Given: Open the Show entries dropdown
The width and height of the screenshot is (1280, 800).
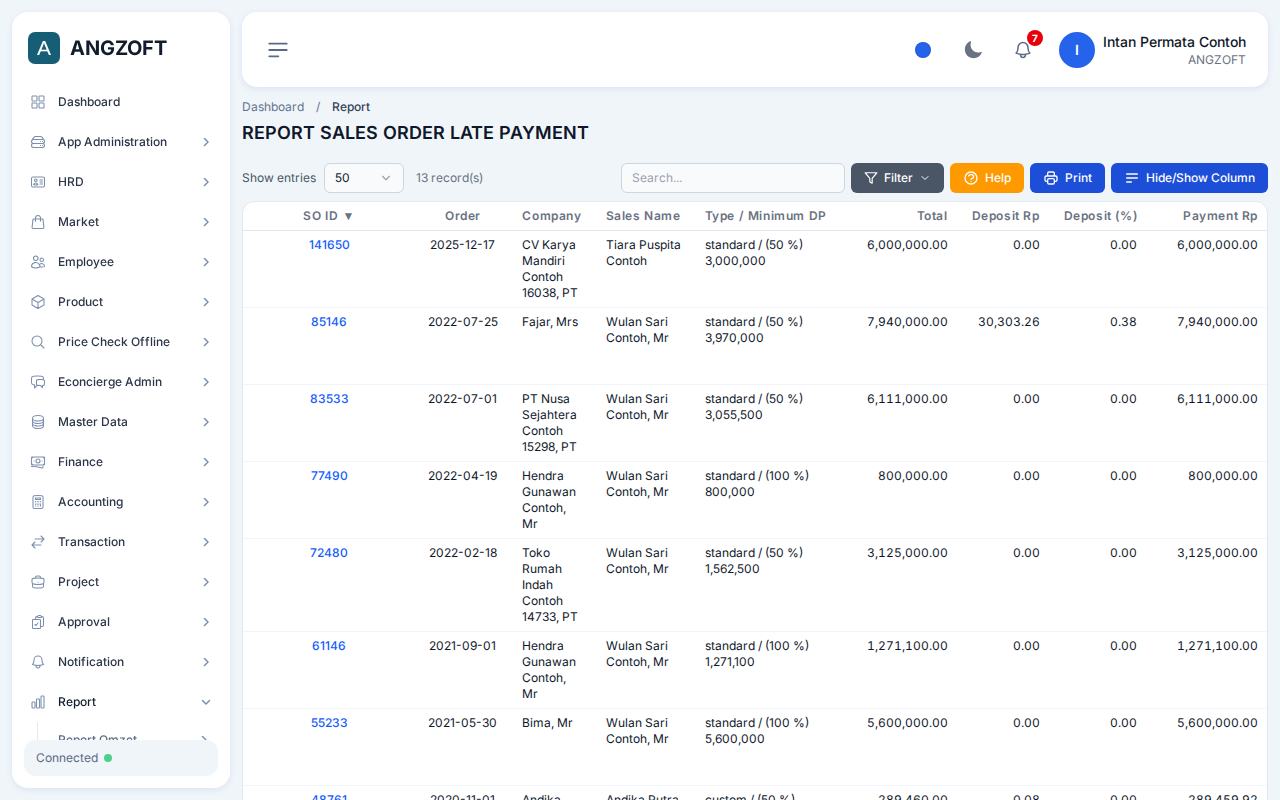Looking at the screenshot, I should pyautogui.click(x=364, y=178).
